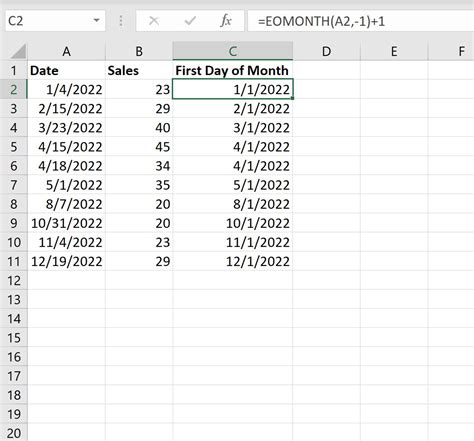The height and width of the screenshot is (441, 474).
Task: Open the Name Box dropdown arrow
Action: (x=97, y=21)
